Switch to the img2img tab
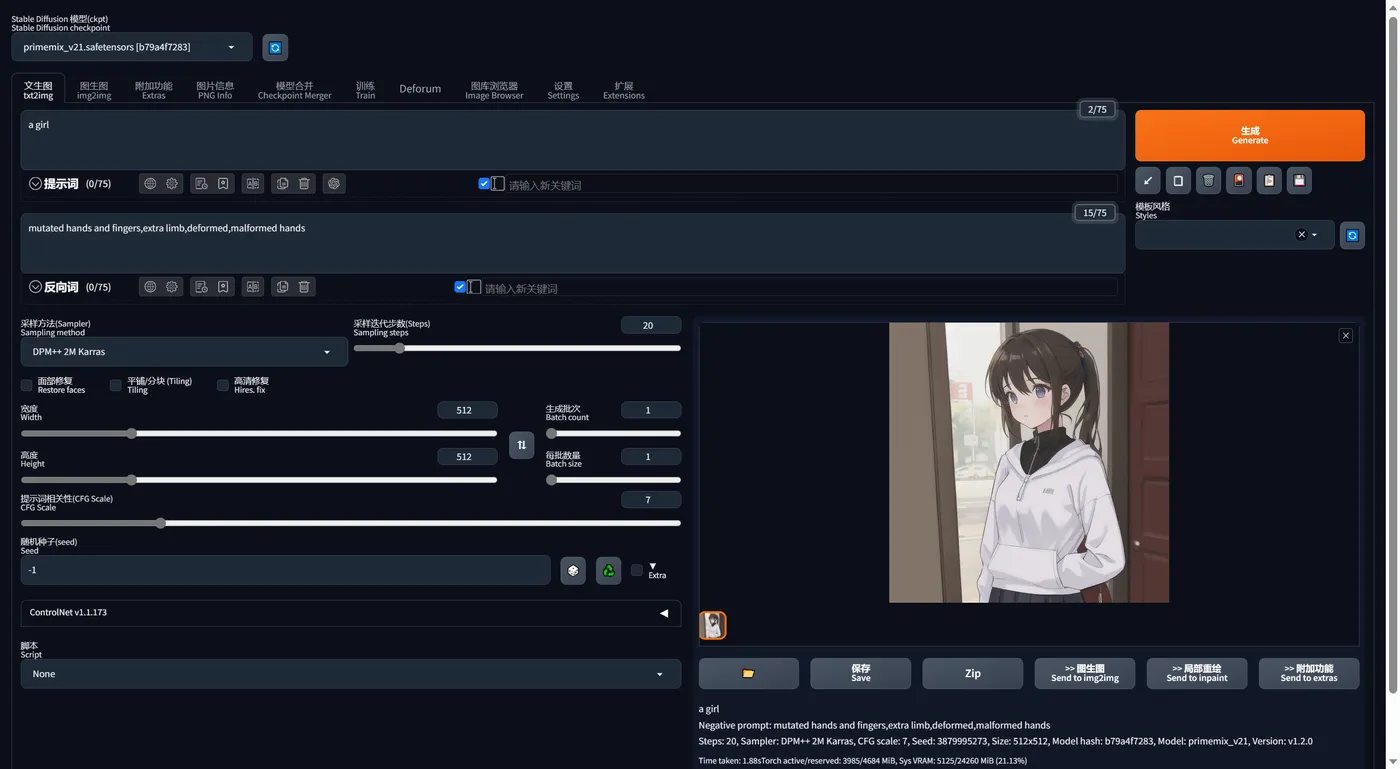The width and height of the screenshot is (1400, 769). pos(94,90)
